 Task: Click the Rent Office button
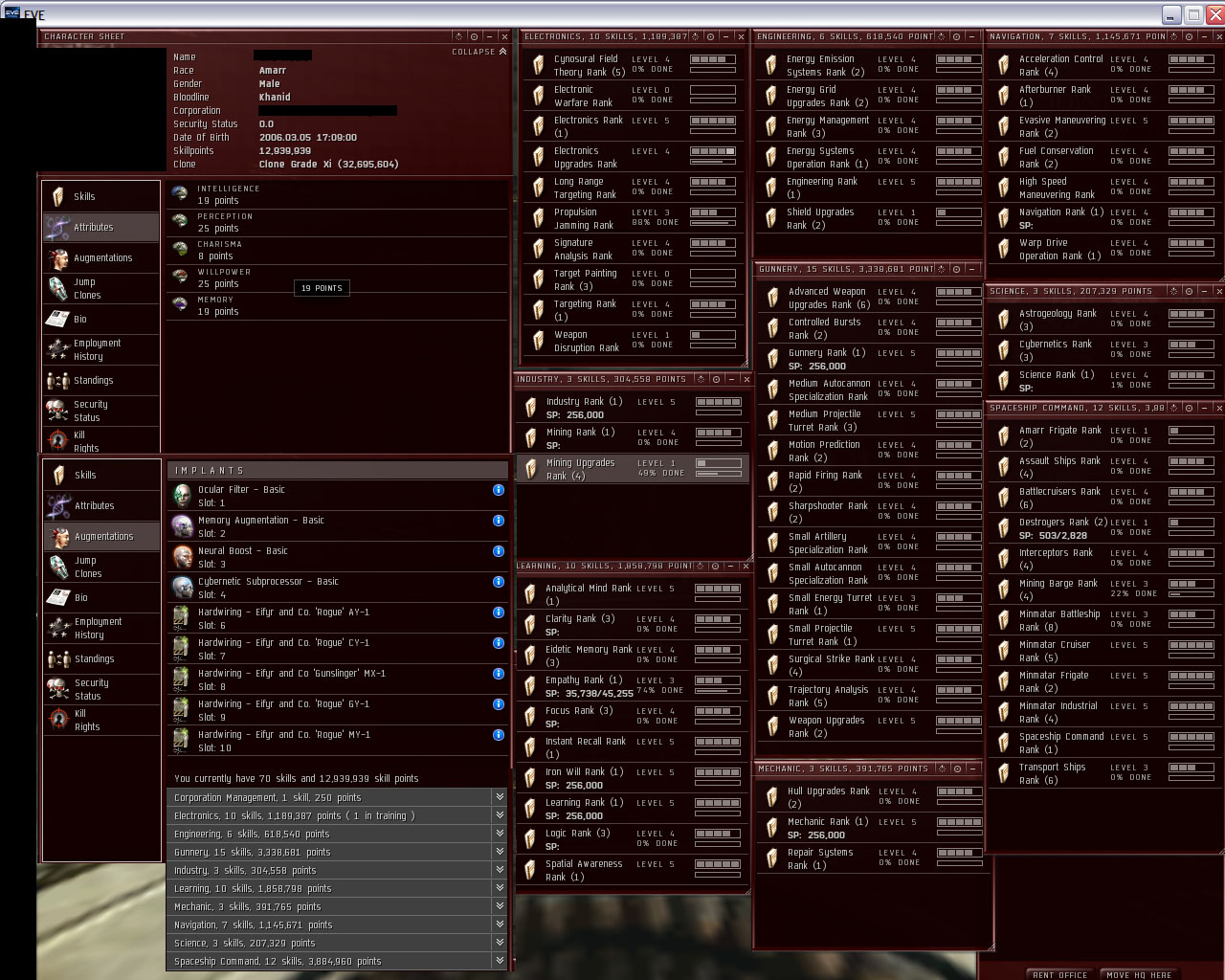click(1059, 974)
